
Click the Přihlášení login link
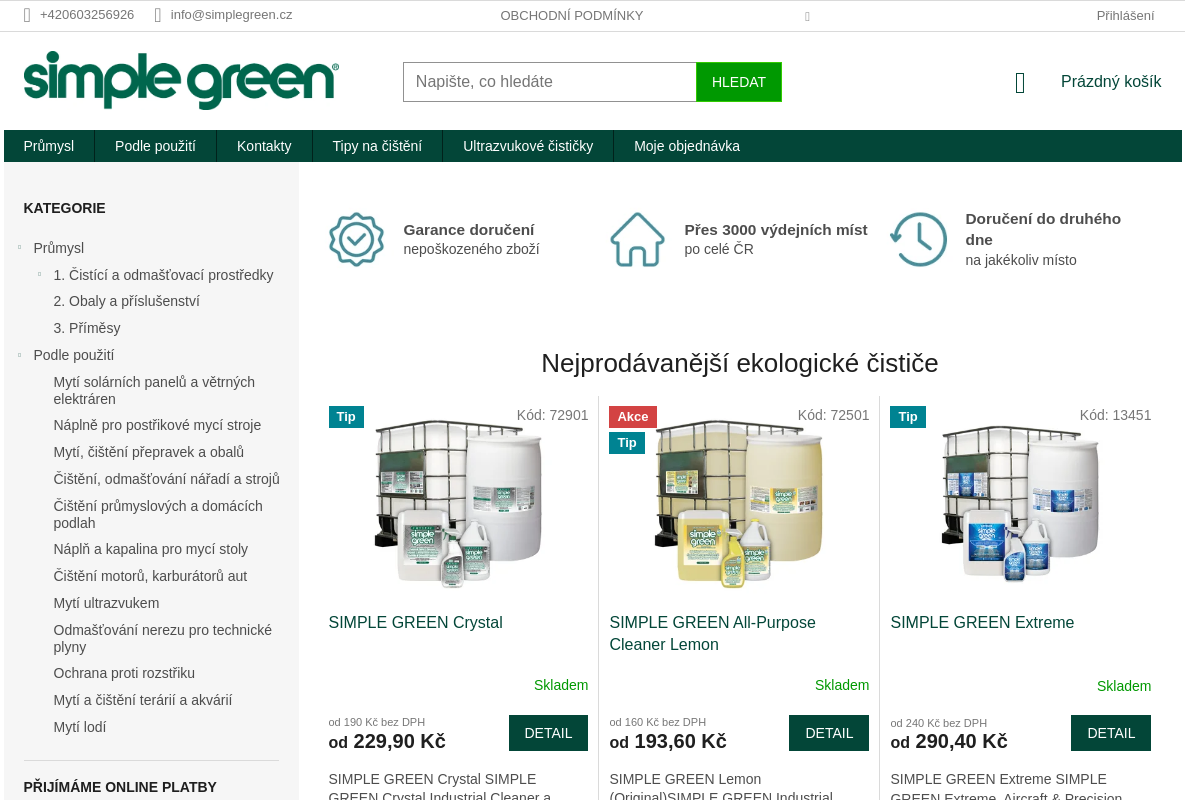point(1125,15)
